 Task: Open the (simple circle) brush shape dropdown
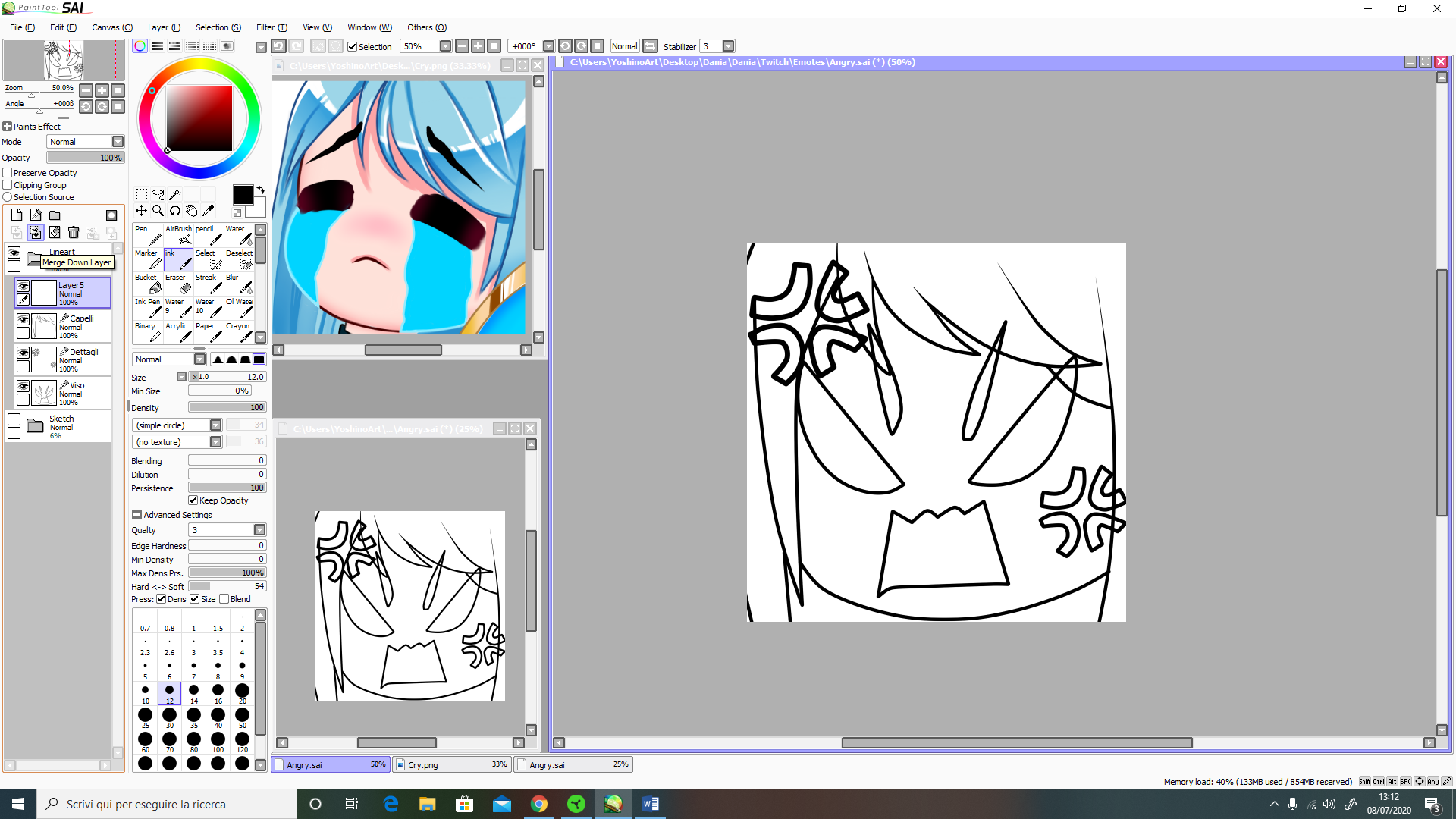click(x=177, y=425)
